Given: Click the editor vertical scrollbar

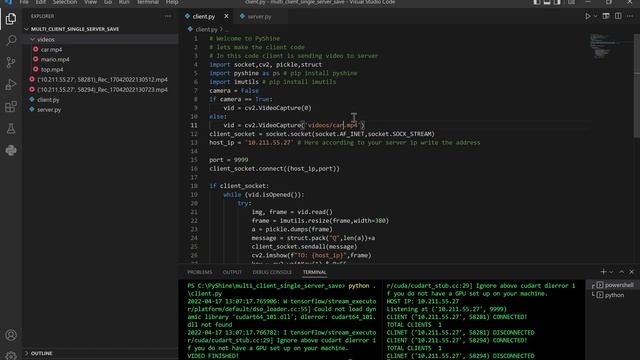Looking at the screenshot, I should click(637, 86).
